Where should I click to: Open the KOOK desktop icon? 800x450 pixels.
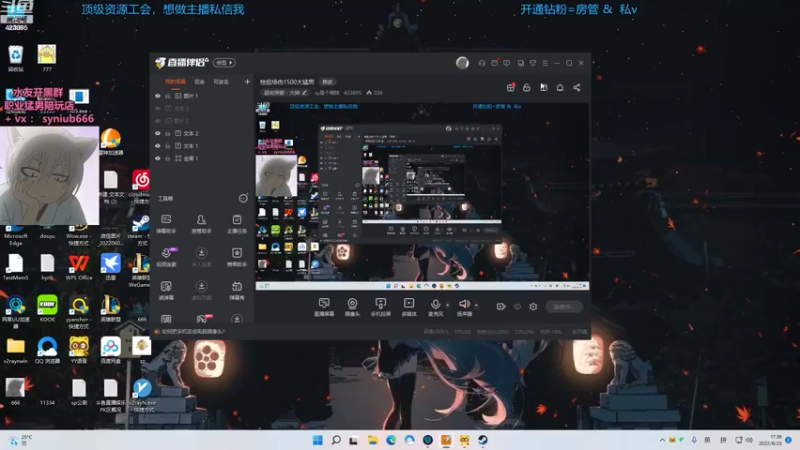(47, 308)
